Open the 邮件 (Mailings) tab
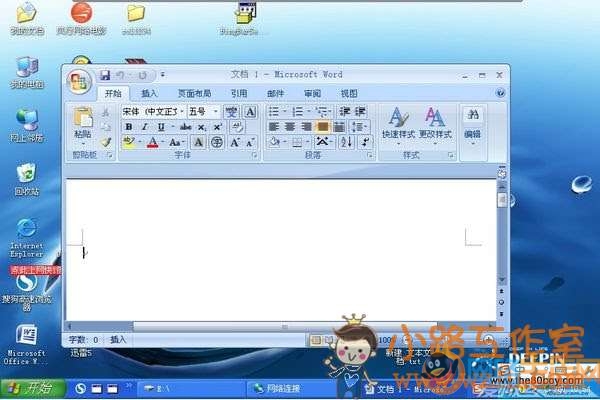The width and height of the screenshot is (600, 400). coord(276,93)
